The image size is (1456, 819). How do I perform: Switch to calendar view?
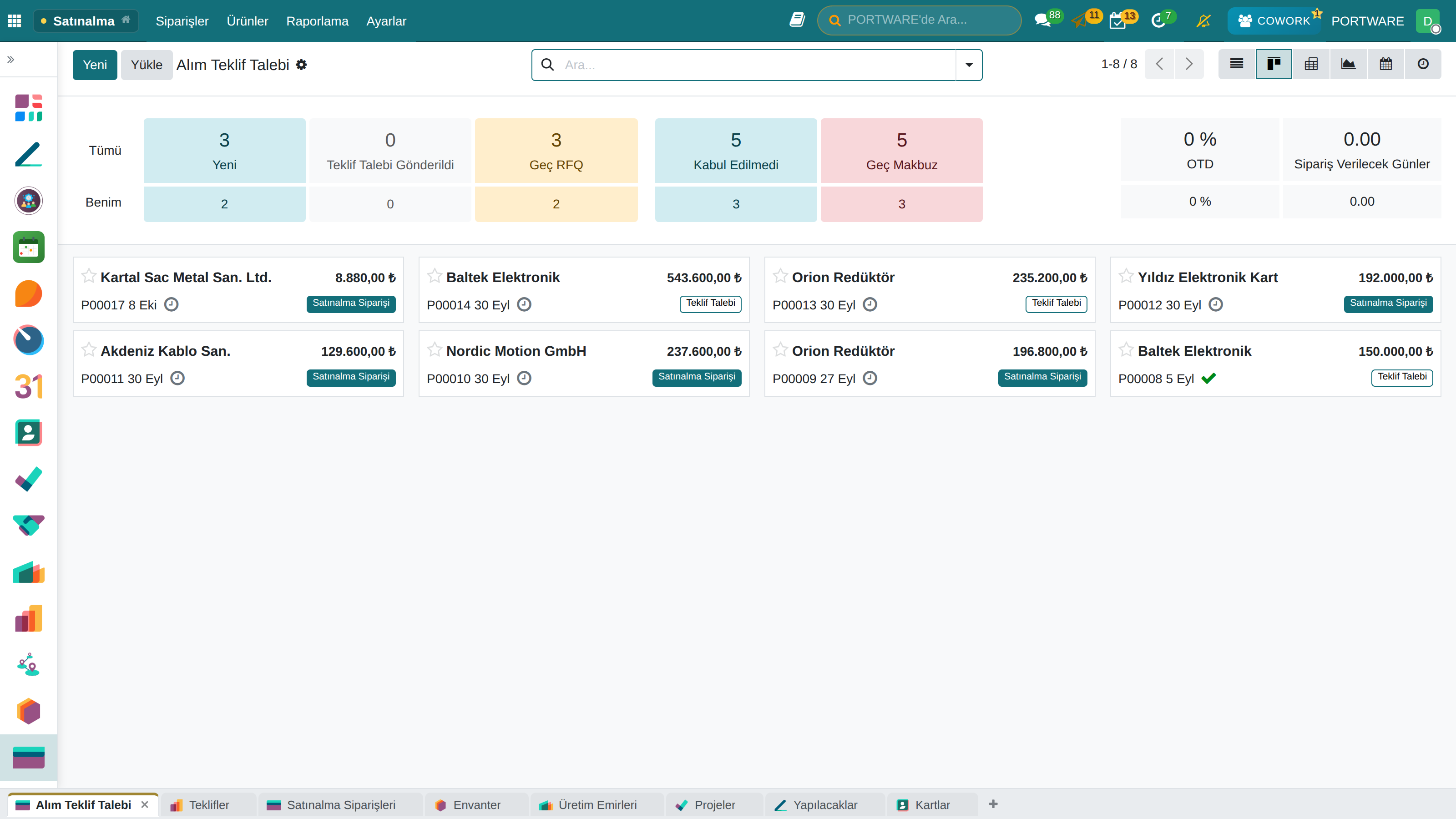(x=1386, y=64)
